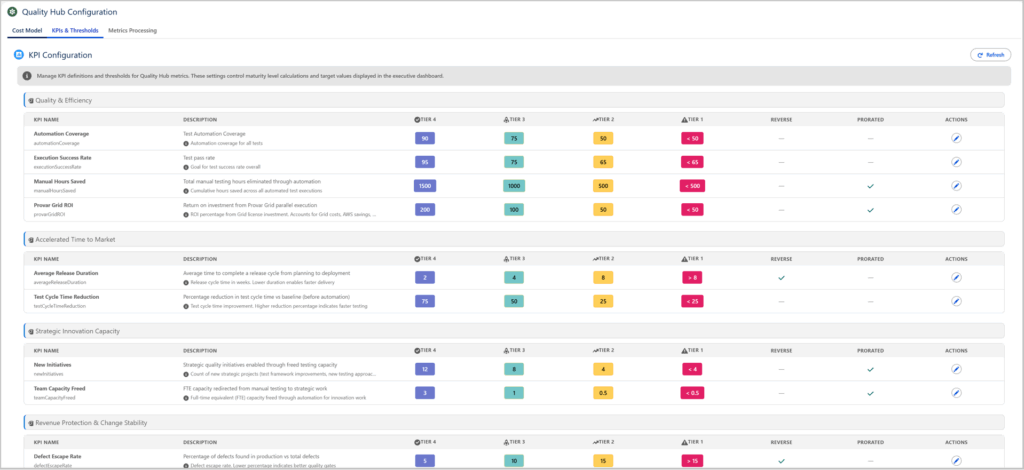
Task: Edit the Average Release Duration row
Action: point(955,277)
